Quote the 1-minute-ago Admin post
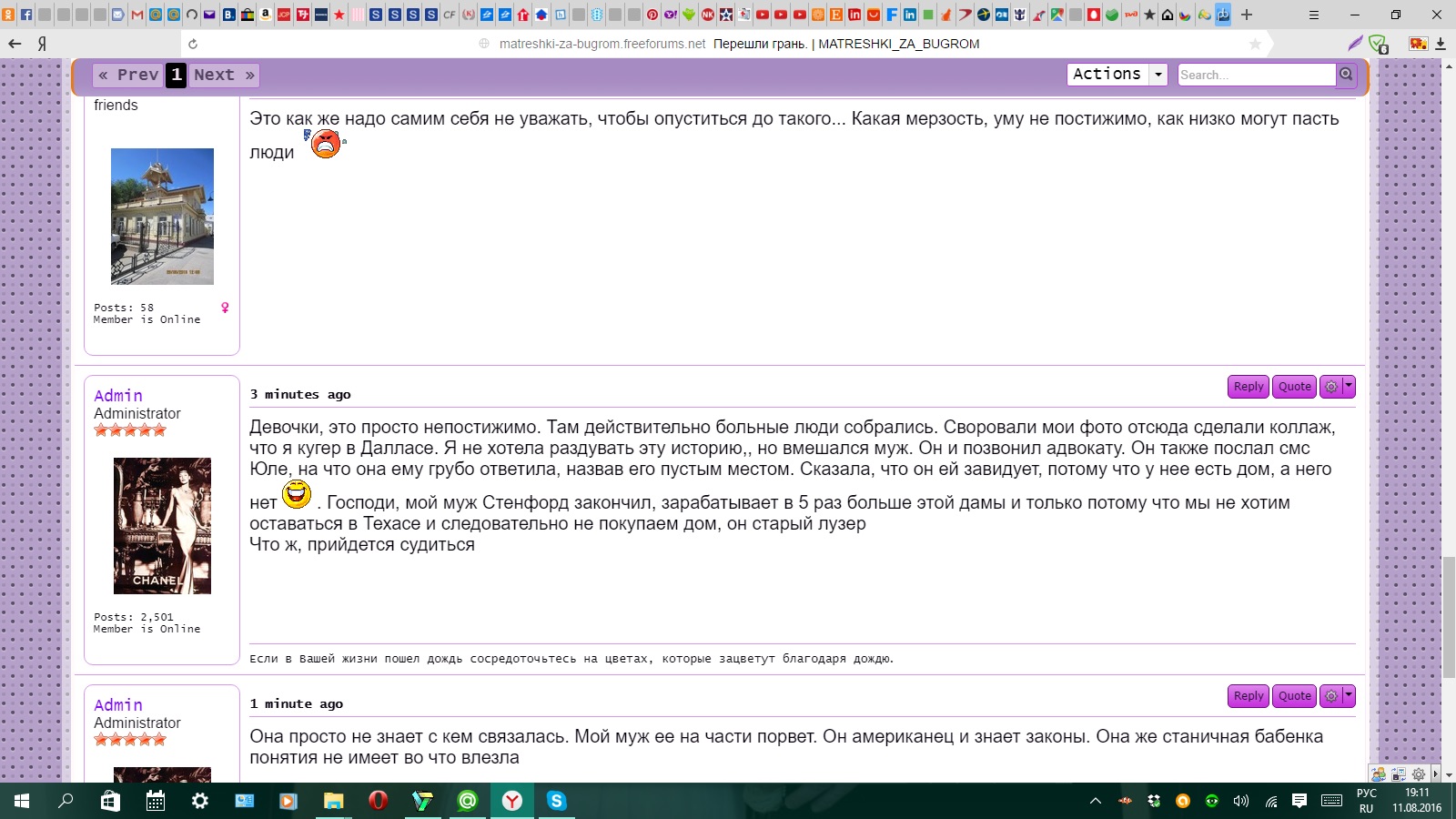The image size is (1456, 819). tap(1294, 696)
